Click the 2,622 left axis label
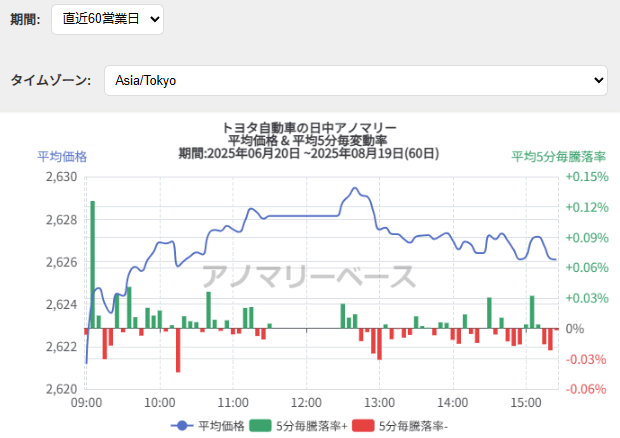The width and height of the screenshot is (620, 438). click(62, 347)
